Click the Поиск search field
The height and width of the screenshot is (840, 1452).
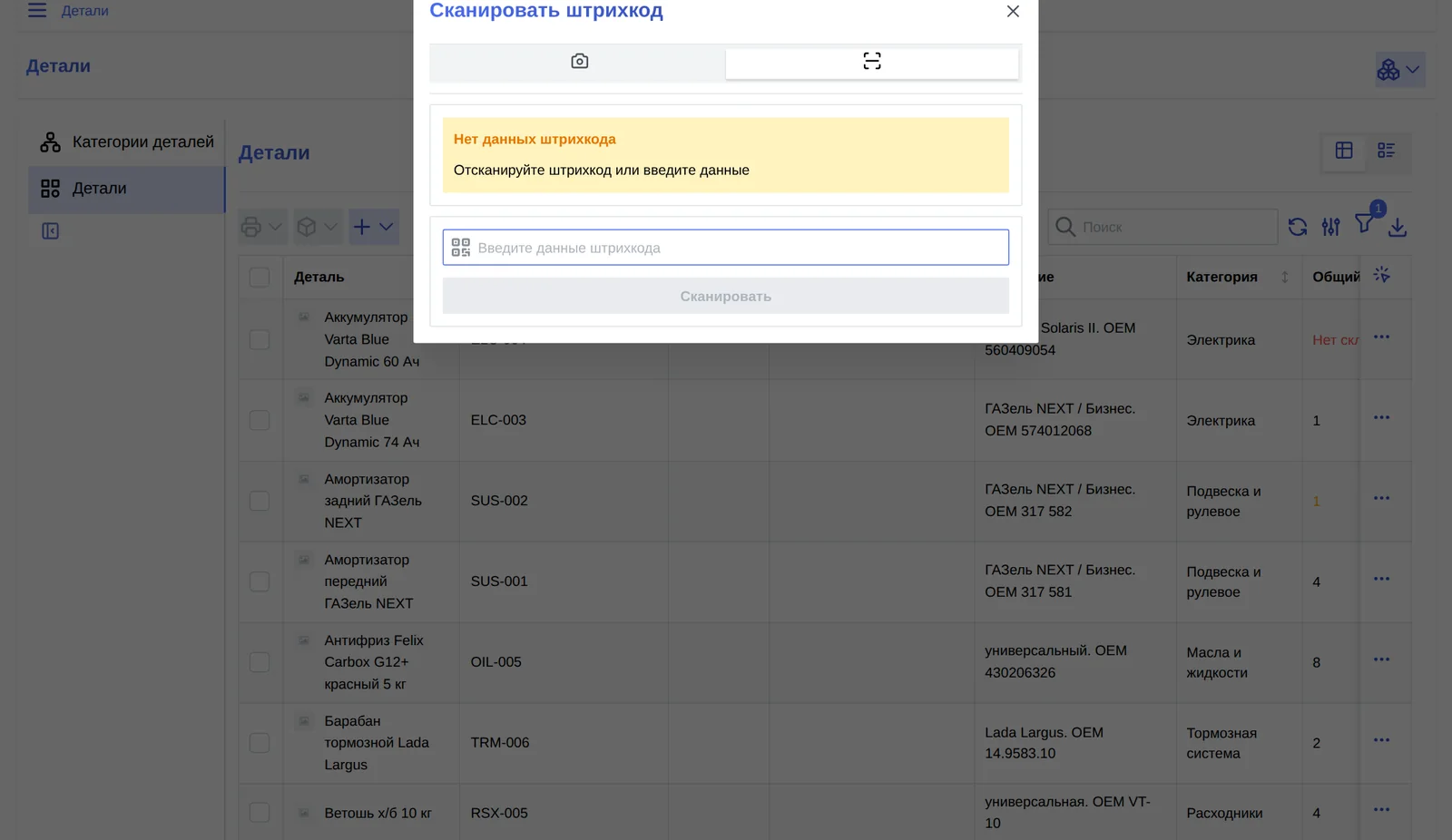click(1163, 227)
